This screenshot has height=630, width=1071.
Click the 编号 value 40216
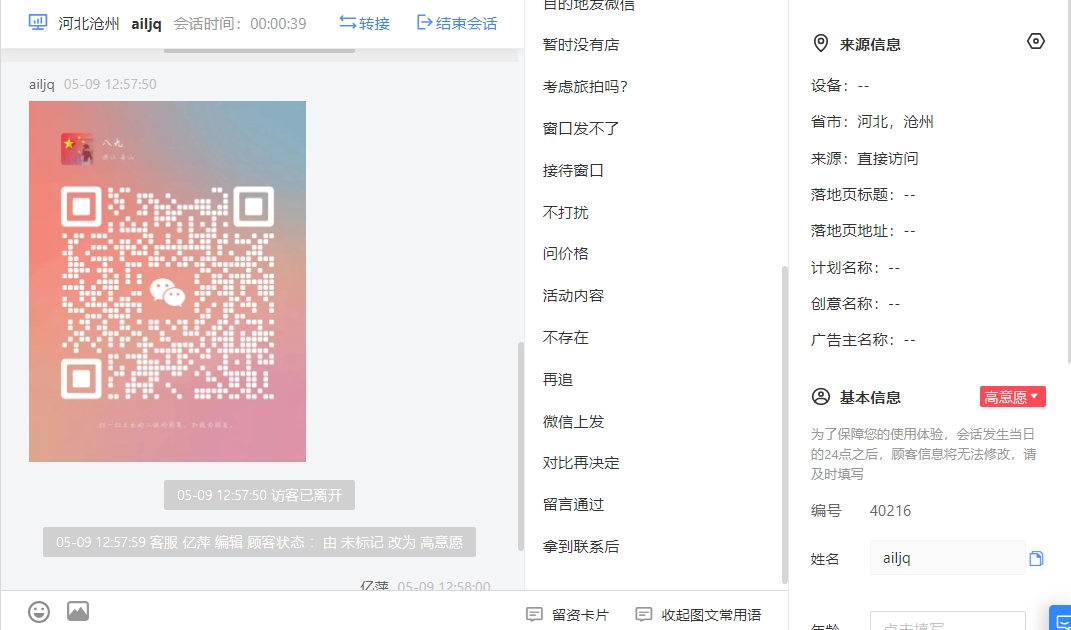890,511
